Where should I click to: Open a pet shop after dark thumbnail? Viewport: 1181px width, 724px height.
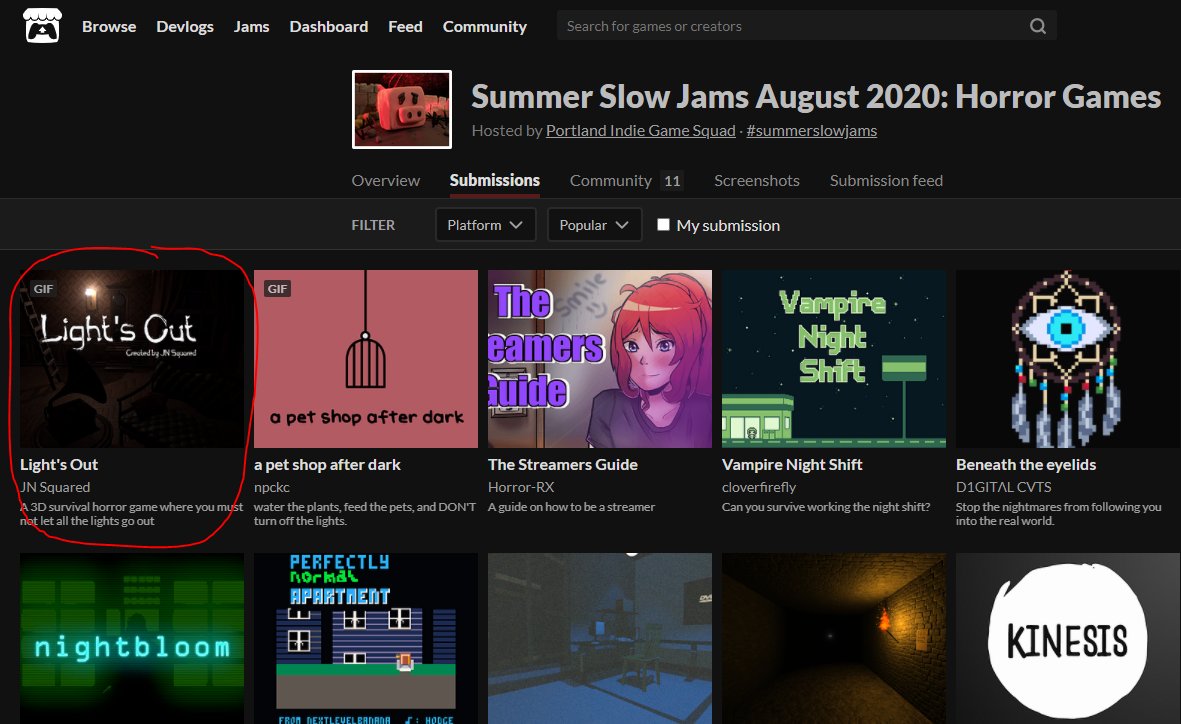[365, 359]
